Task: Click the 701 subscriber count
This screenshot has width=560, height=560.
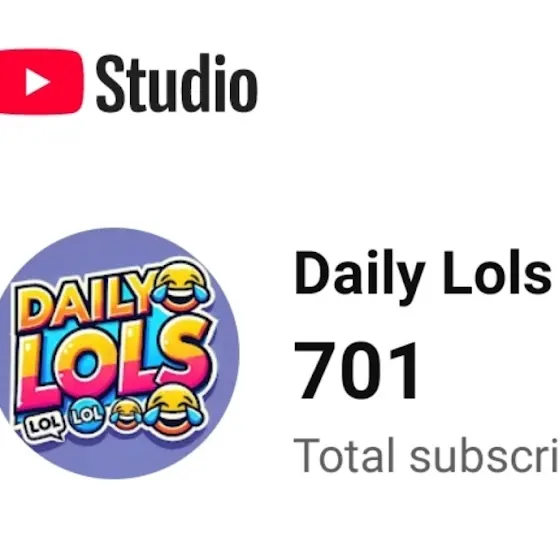Action: 356,370
